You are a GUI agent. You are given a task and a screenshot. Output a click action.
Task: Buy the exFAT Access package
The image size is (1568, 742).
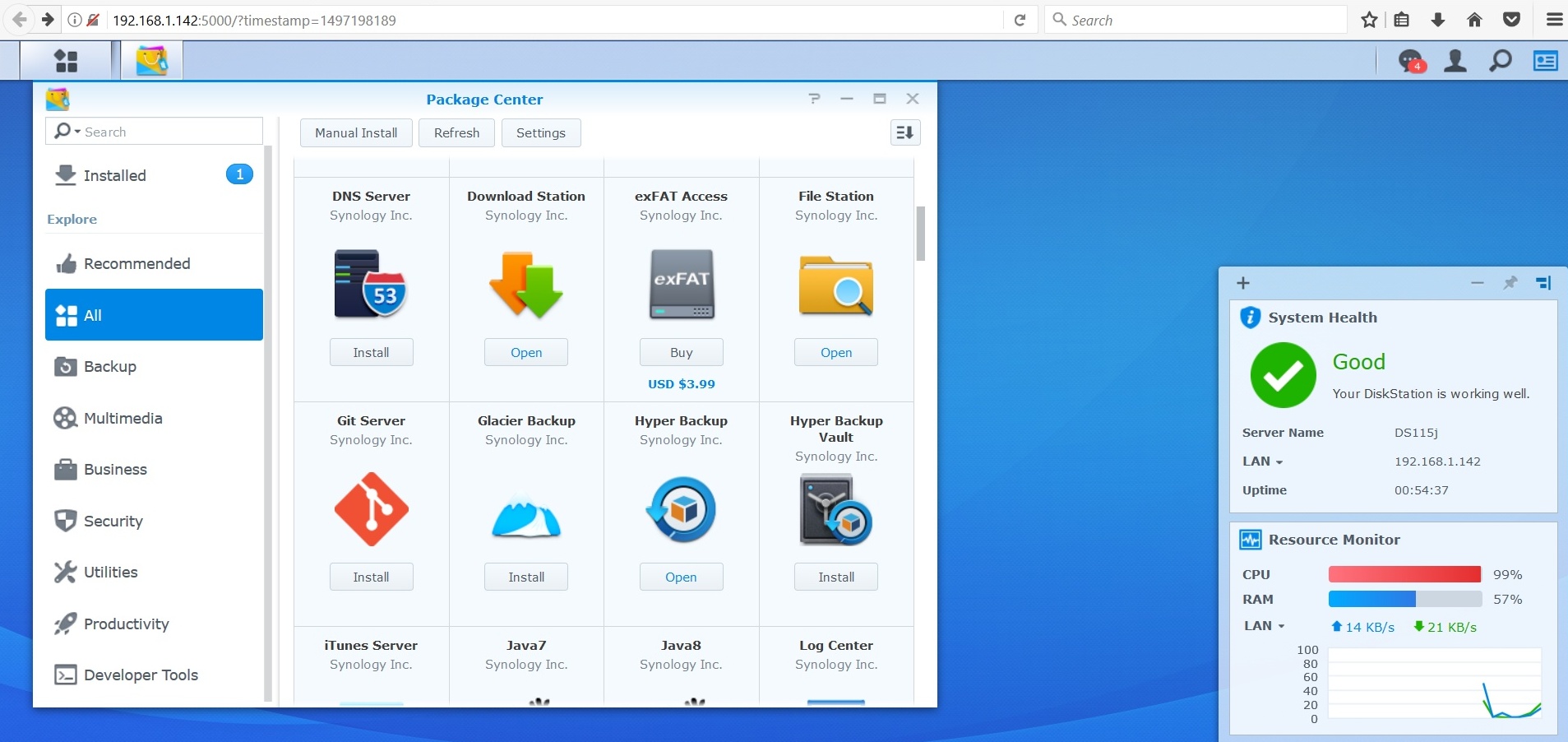pos(682,352)
